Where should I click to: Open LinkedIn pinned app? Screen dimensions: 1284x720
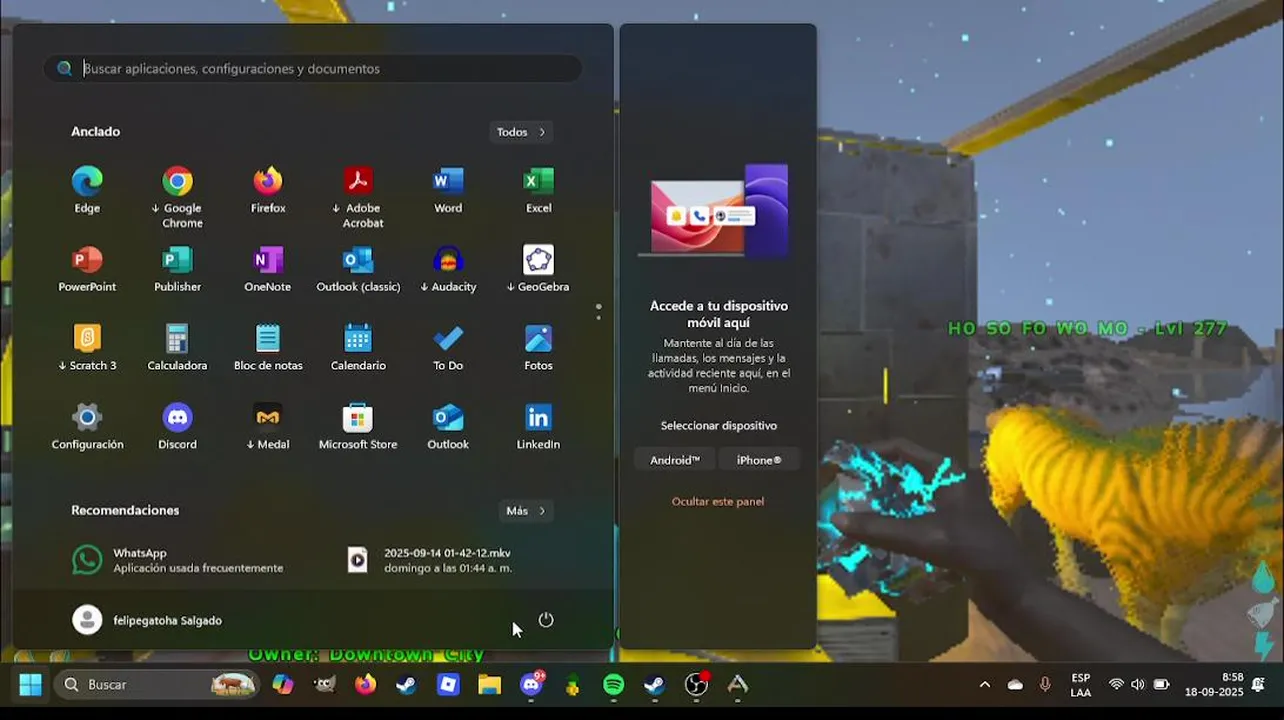click(x=538, y=427)
